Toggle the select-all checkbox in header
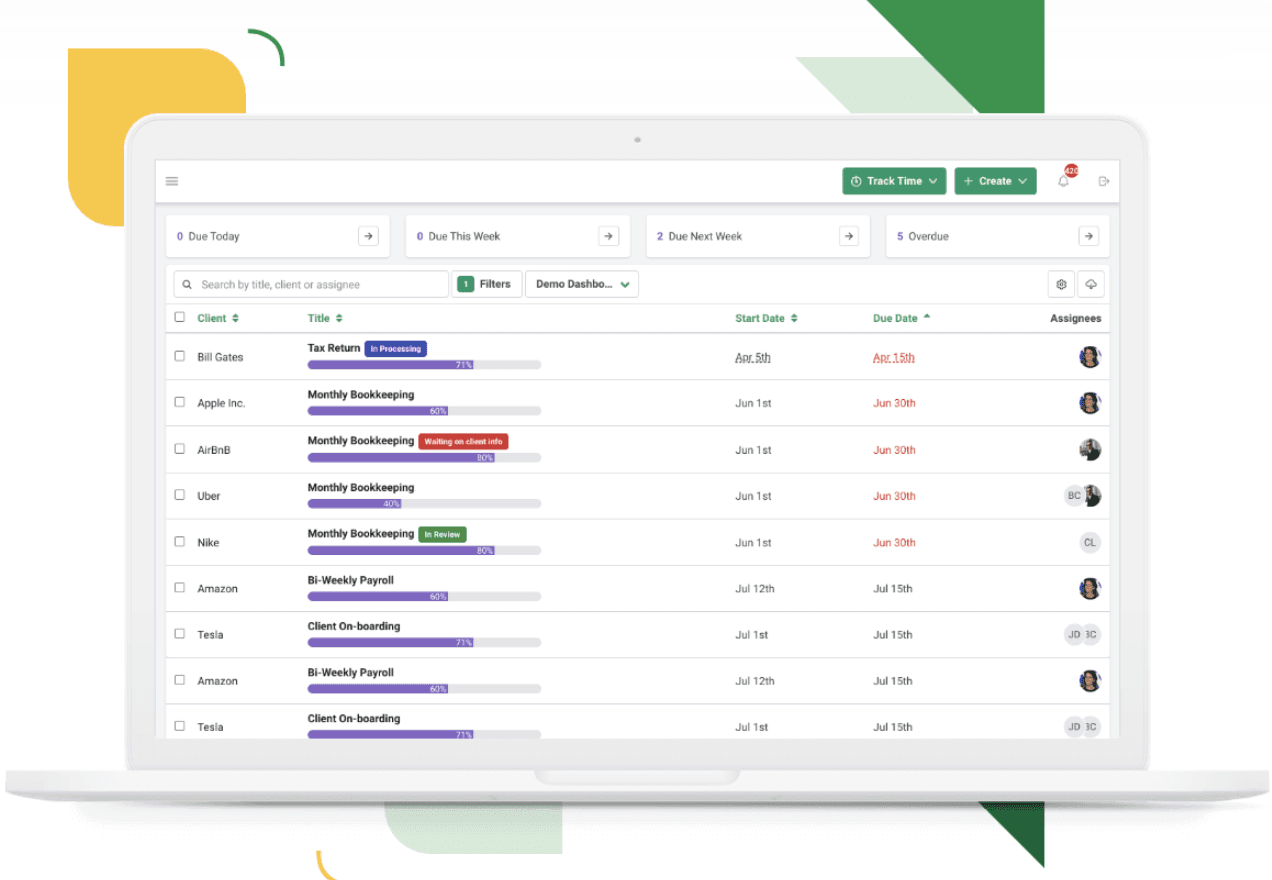 pyautogui.click(x=180, y=317)
